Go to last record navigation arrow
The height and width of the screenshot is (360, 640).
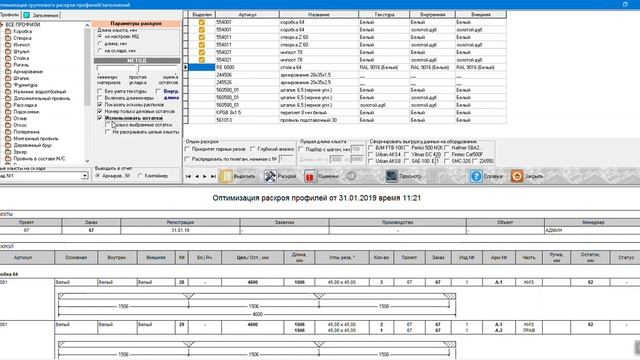[x=213, y=176]
